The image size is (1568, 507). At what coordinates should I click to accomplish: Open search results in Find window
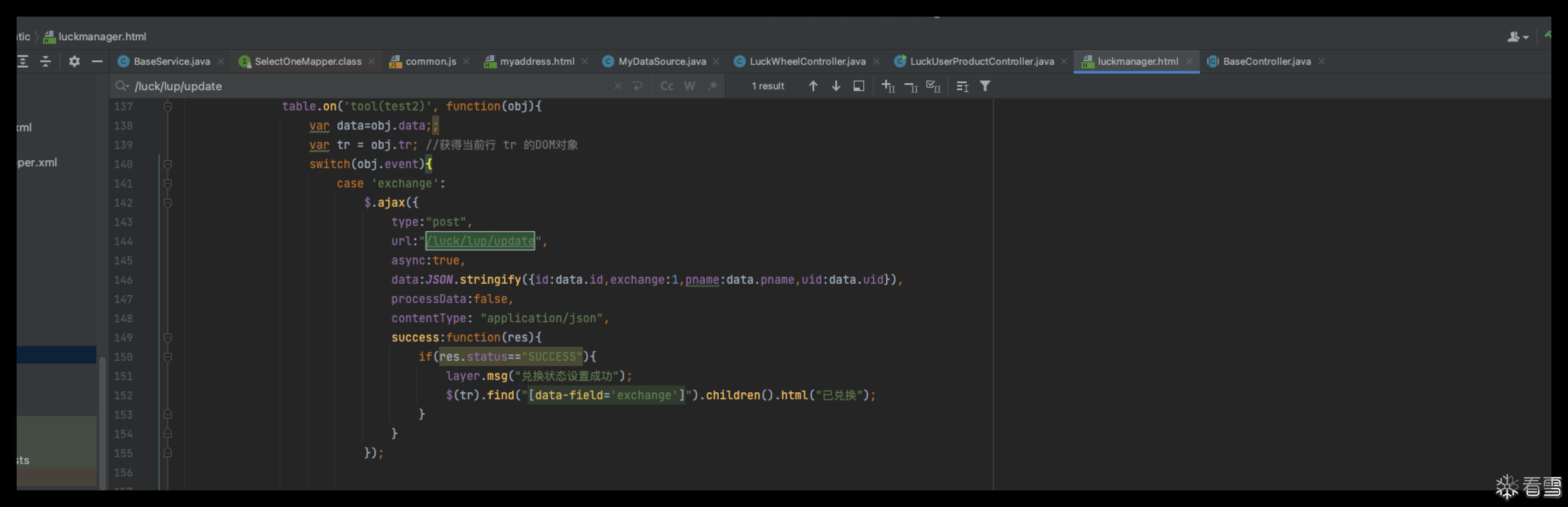tap(858, 86)
